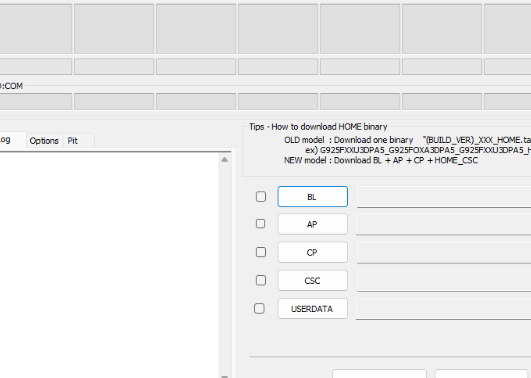Switch to the Options tab

point(44,141)
